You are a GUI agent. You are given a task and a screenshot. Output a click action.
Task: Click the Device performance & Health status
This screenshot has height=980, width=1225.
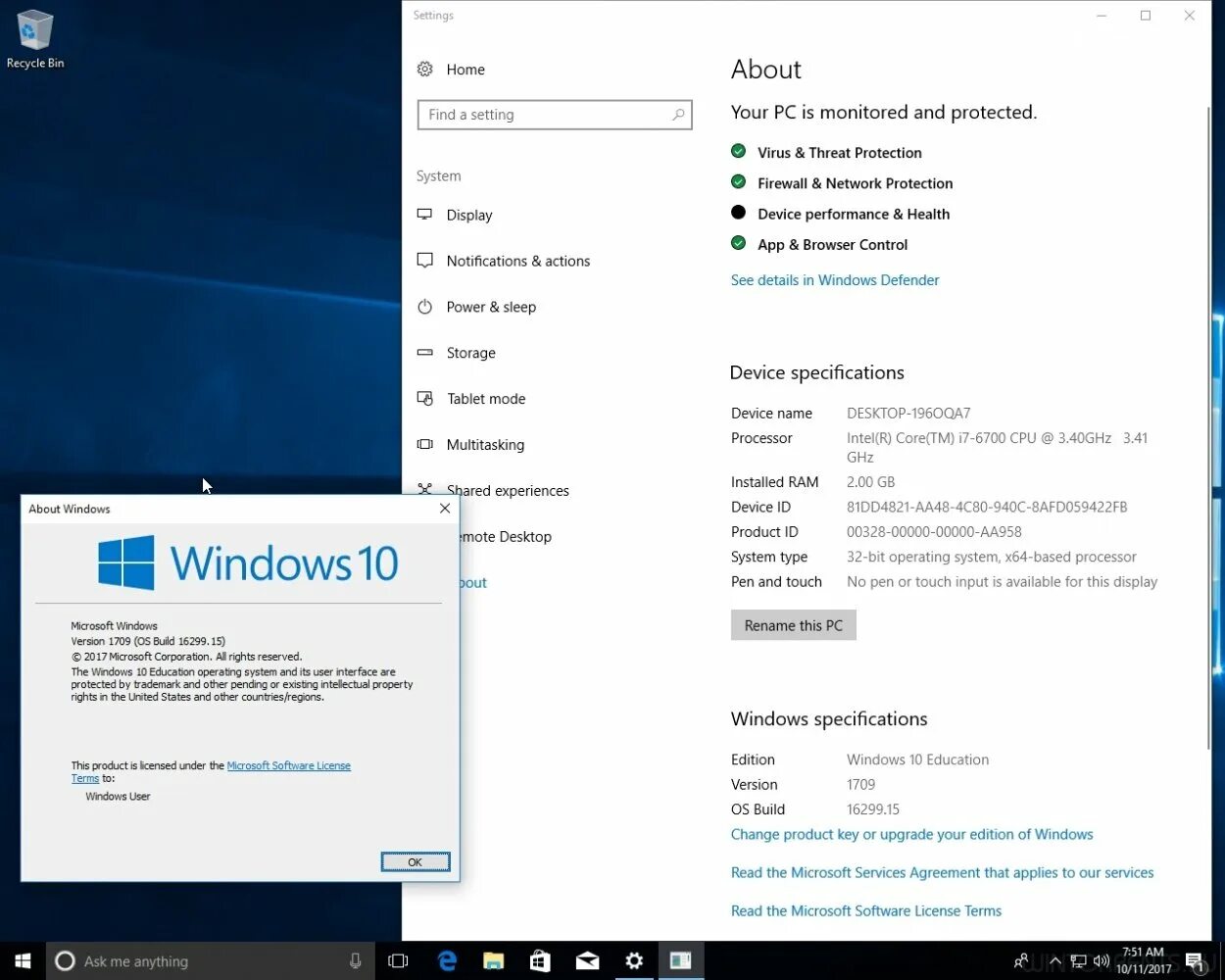pyautogui.click(x=853, y=214)
